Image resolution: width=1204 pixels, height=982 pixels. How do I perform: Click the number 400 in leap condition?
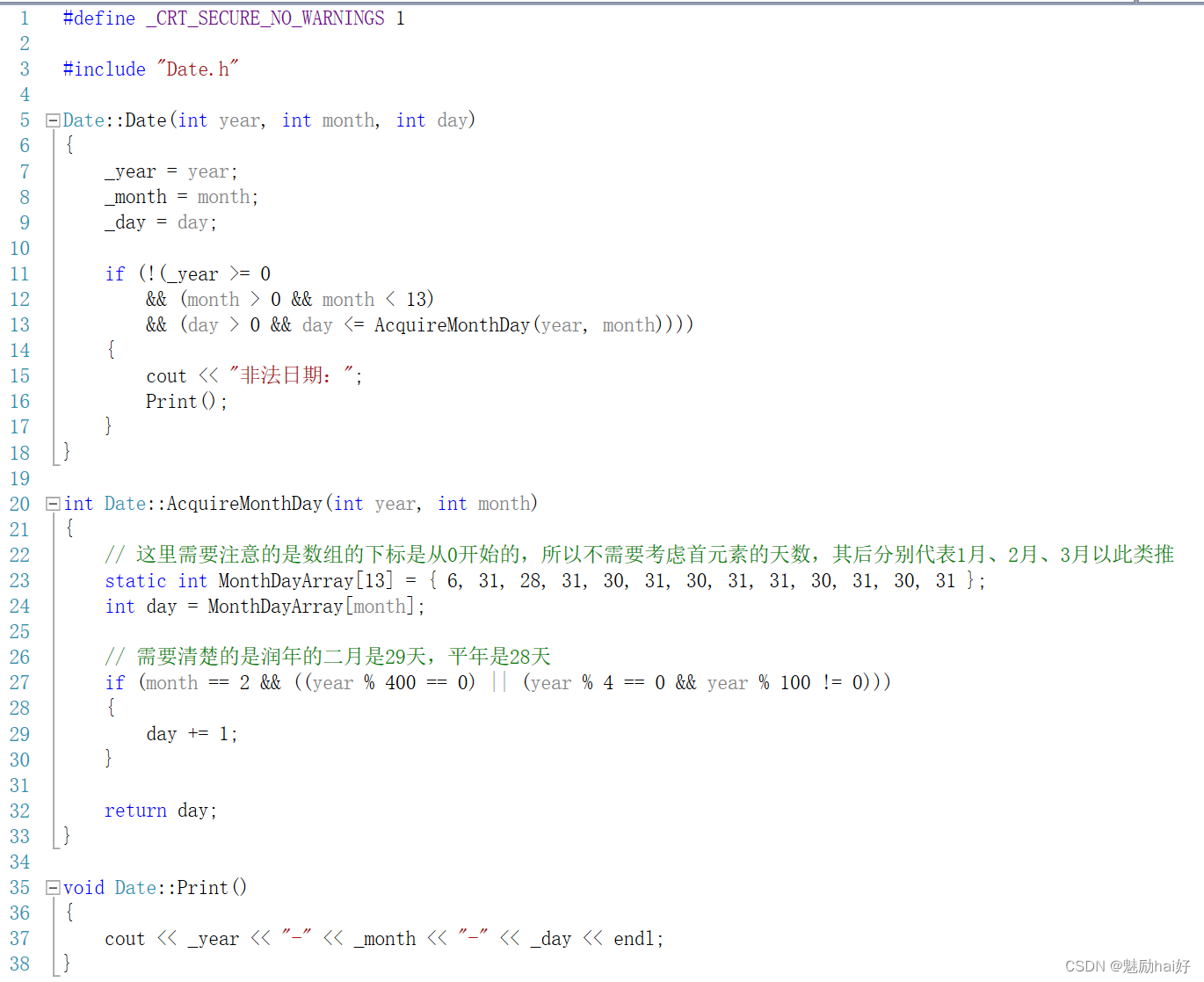click(x=401, y=683)
